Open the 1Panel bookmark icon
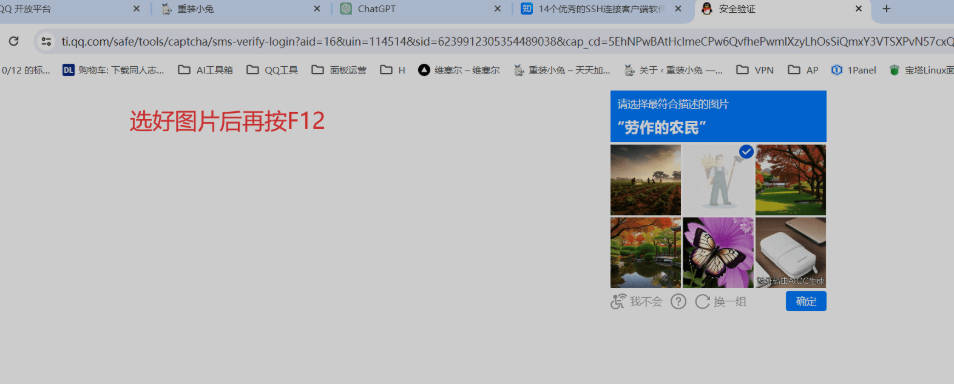Image resolution: width=954 pixels, height=384 pixels. [837, 70]
